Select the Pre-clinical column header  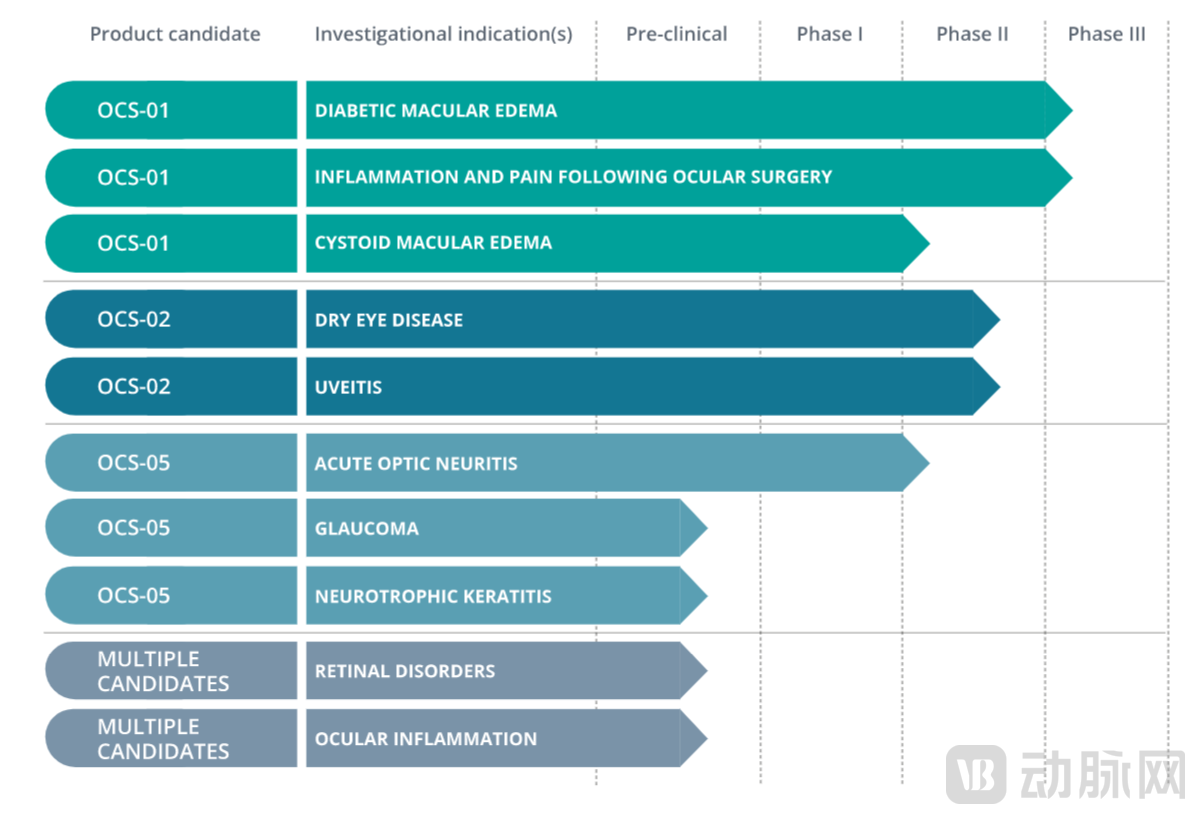click(x=677, y=34)
